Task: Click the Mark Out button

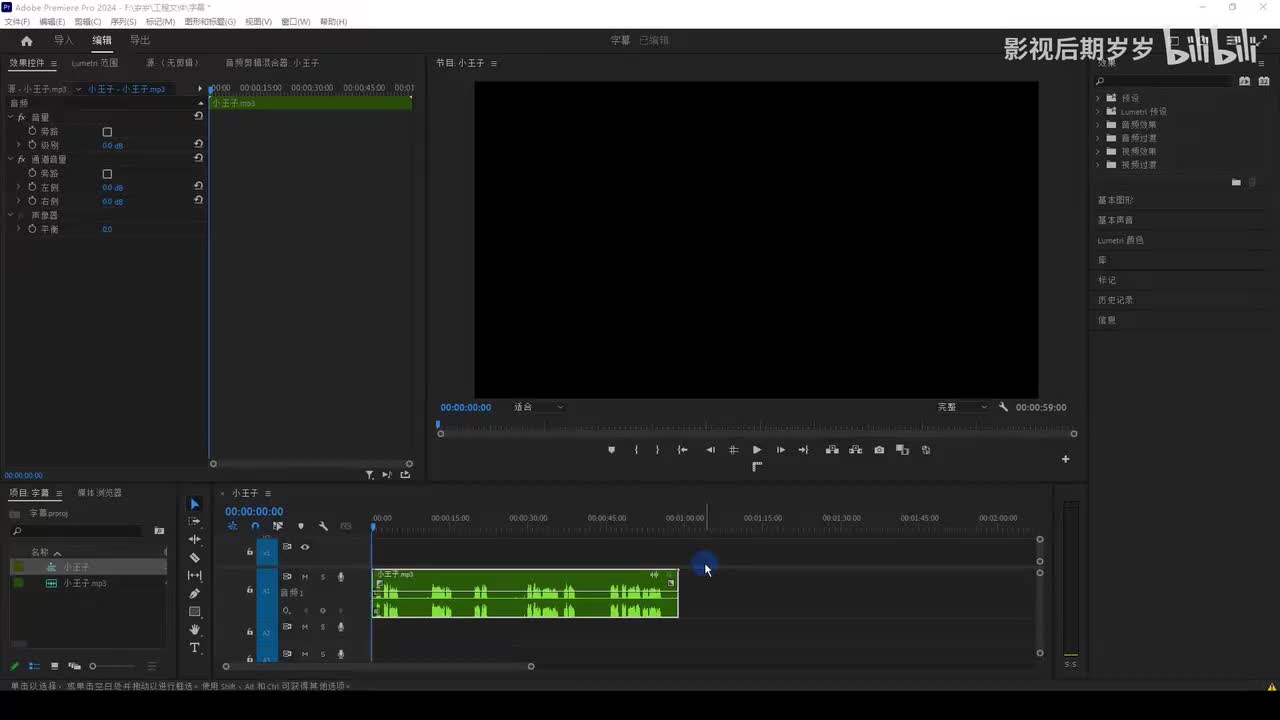Action: (x=657, y=450)
